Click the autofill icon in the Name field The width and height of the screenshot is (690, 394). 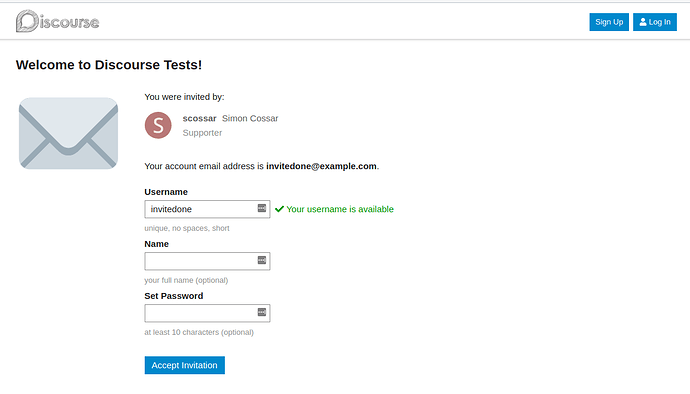click(x=262, y=260)
